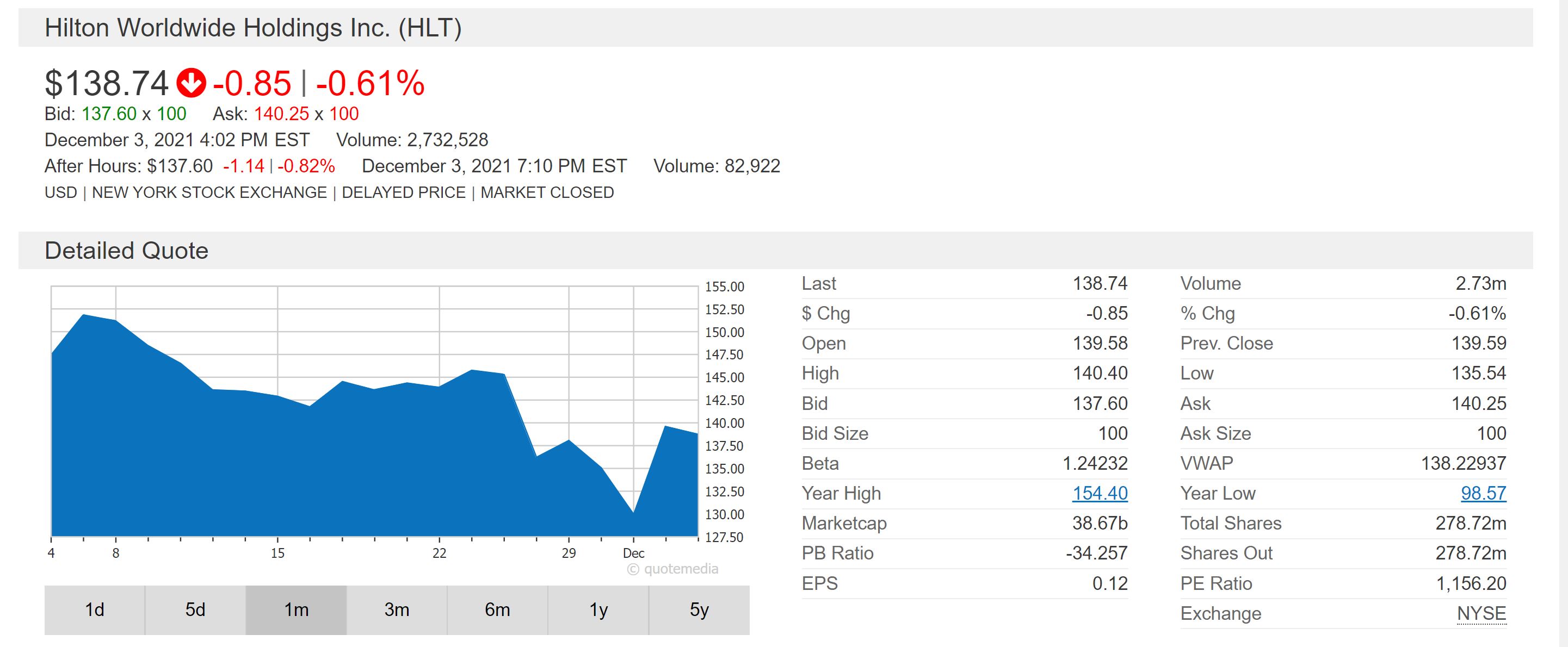Click the Dec marker on chart axis
Screen dimensions: 1568x647
tap(633, 553)
